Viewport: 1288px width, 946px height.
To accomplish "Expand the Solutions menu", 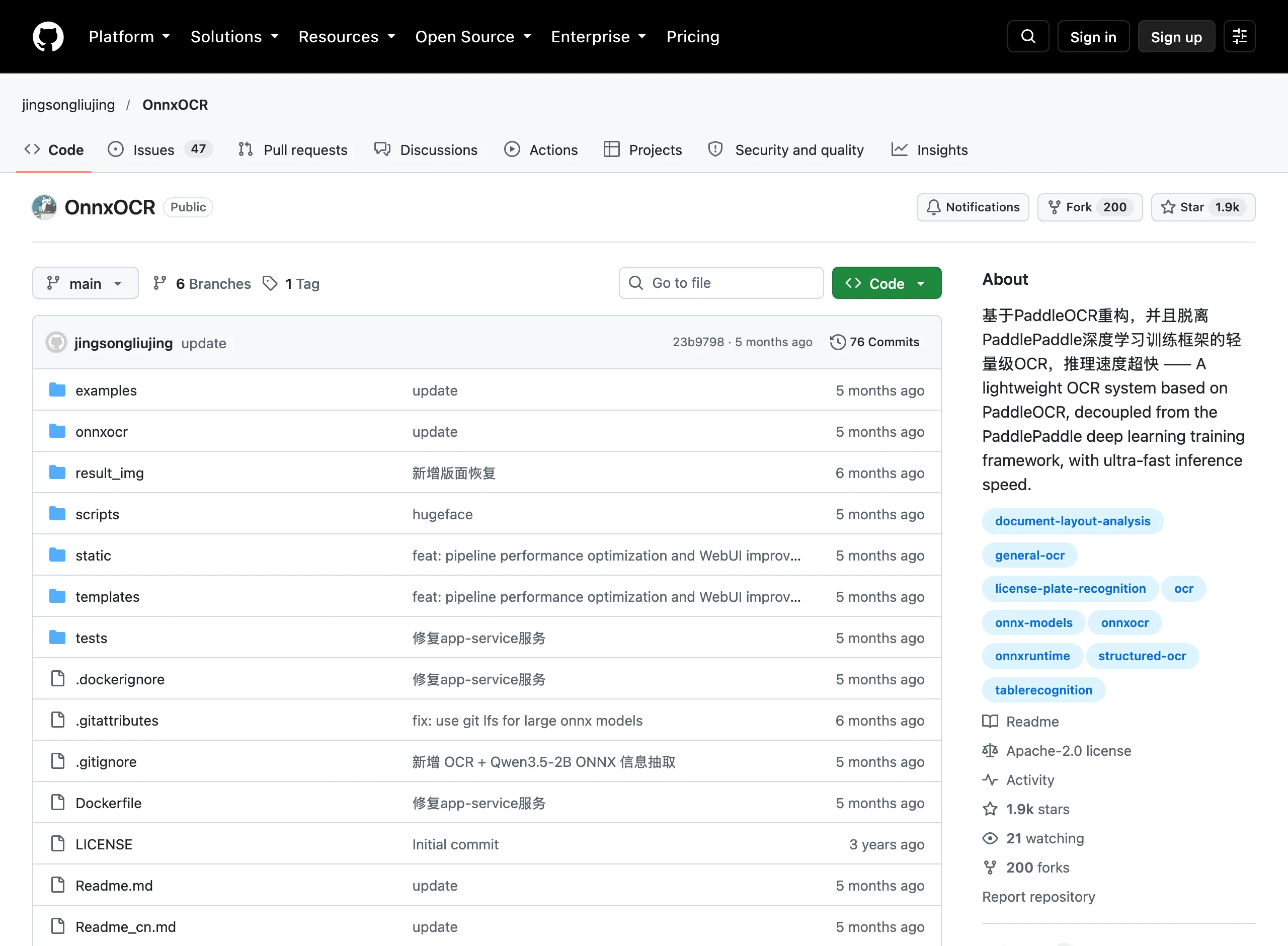I will tap(234, 37).
